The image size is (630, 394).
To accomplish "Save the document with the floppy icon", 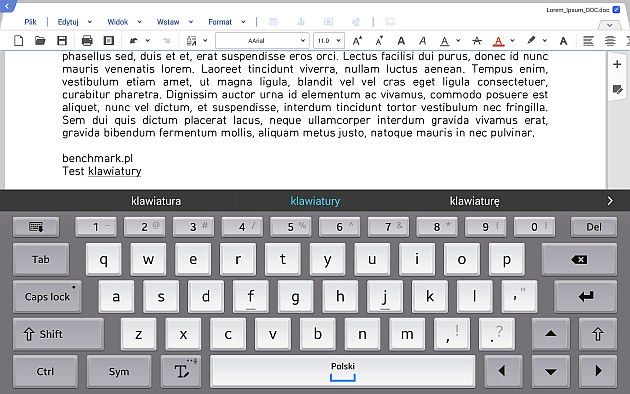I will (x=62, y=41).
